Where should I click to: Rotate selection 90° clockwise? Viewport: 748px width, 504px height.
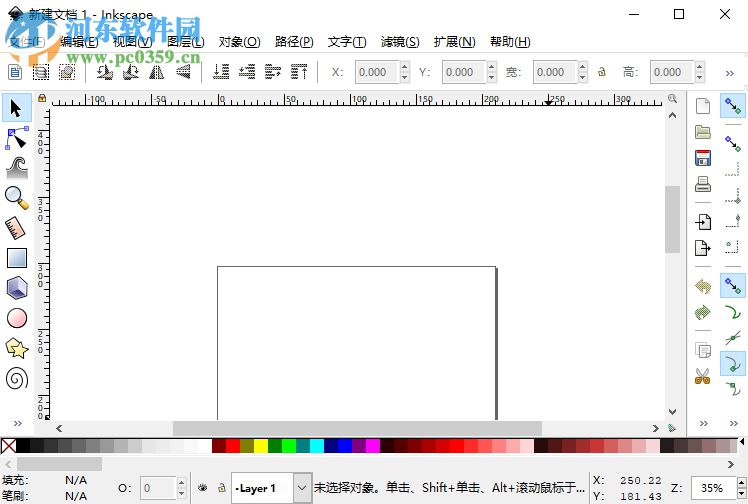tap(131, 72)
